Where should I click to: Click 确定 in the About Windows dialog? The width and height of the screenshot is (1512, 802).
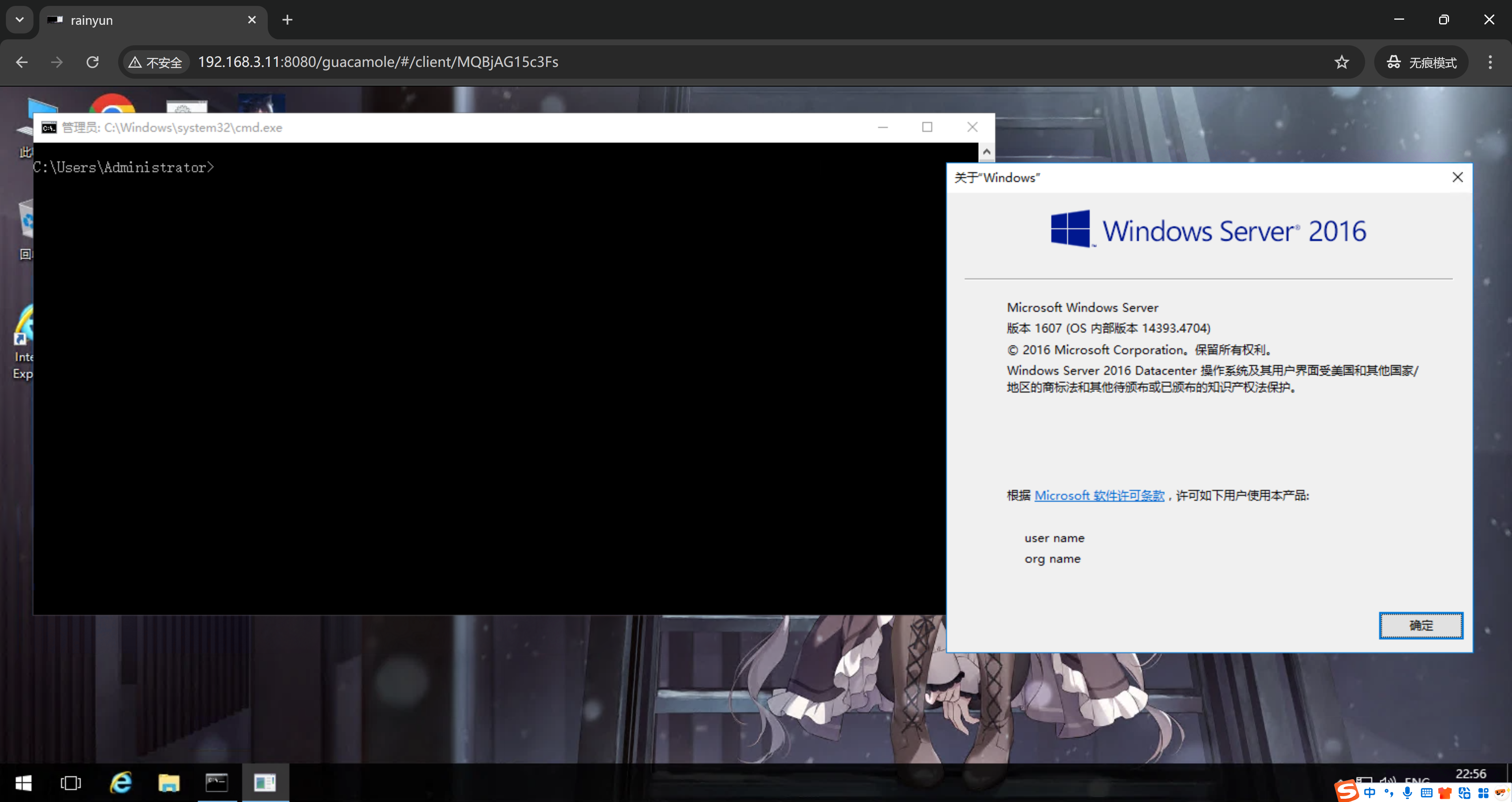[x=1420, y=625]
